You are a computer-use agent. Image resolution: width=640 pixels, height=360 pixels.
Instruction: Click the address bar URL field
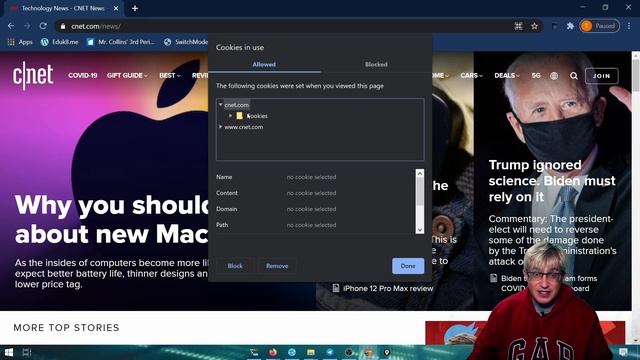pos(286,26)
